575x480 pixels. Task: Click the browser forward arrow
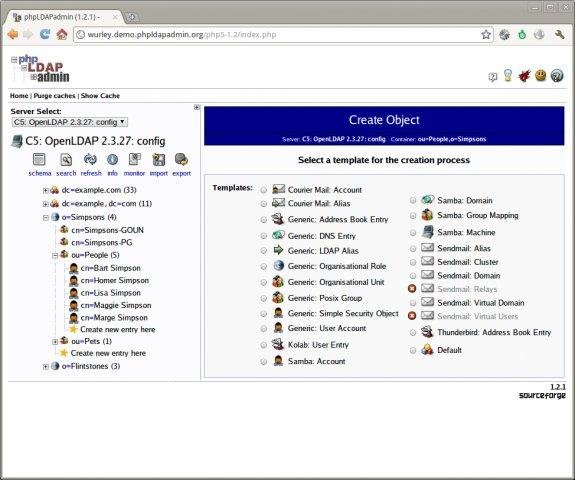tap(28, 34)
